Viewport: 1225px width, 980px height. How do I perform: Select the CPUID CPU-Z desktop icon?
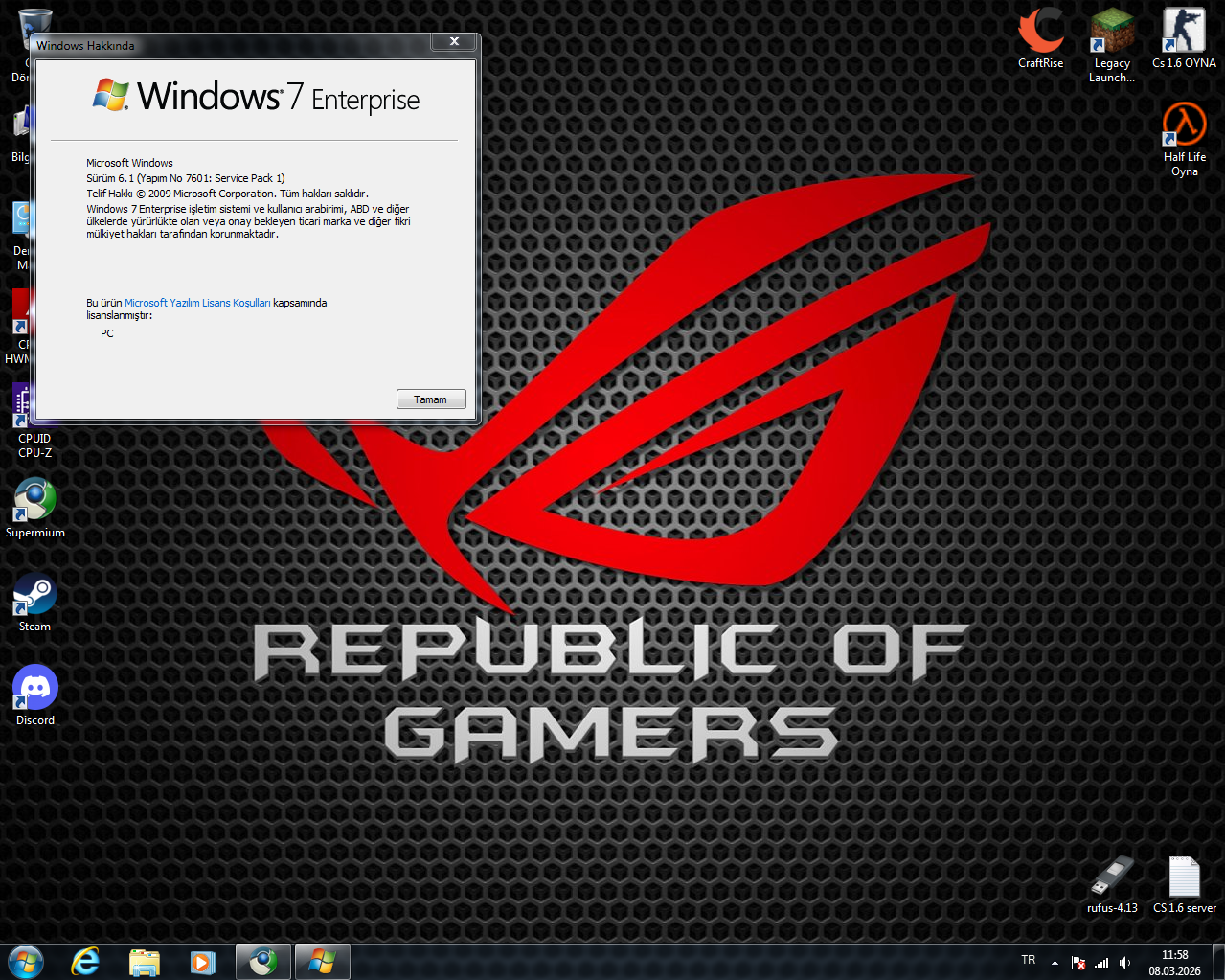coord(34,422)
